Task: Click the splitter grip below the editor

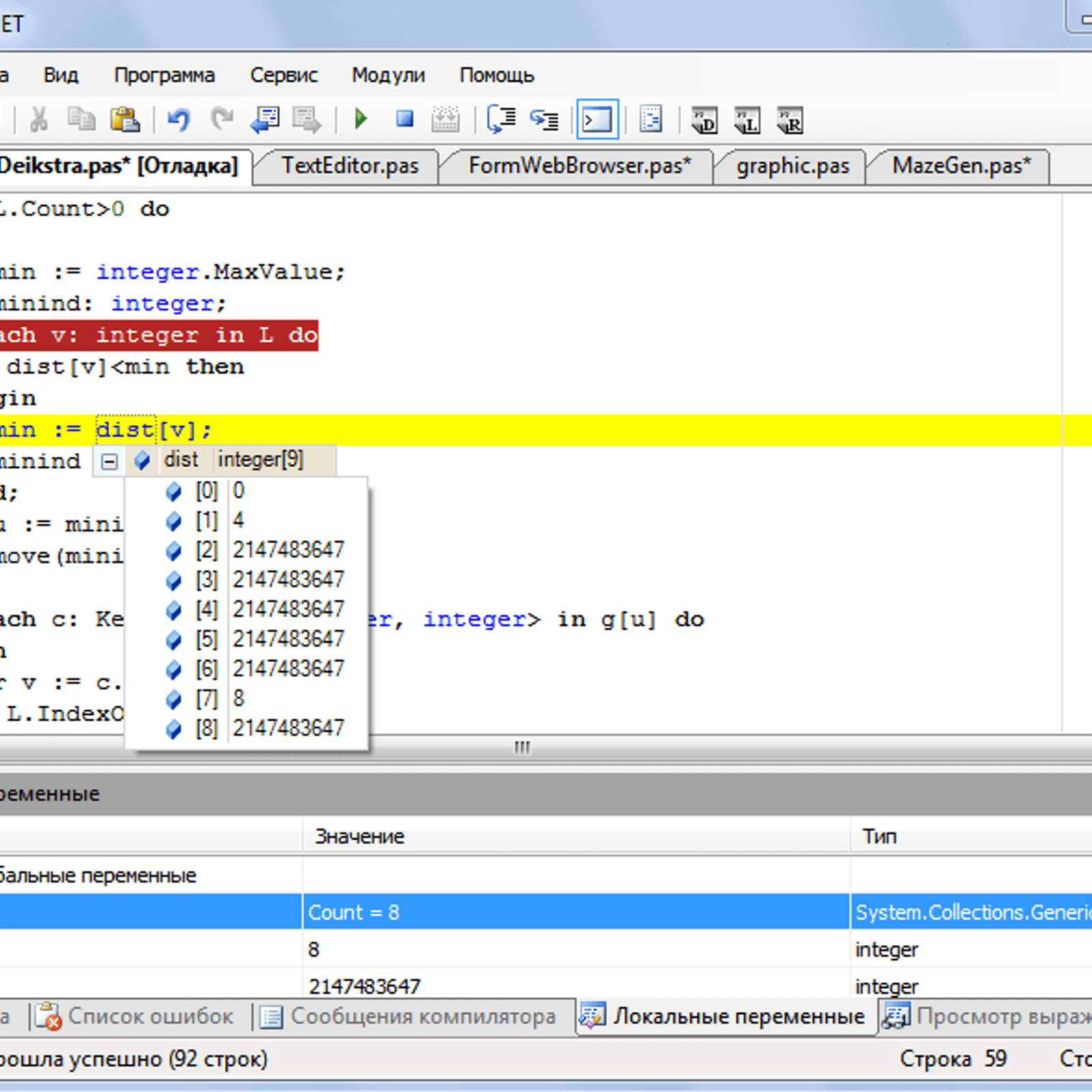Action: (522, 748)
